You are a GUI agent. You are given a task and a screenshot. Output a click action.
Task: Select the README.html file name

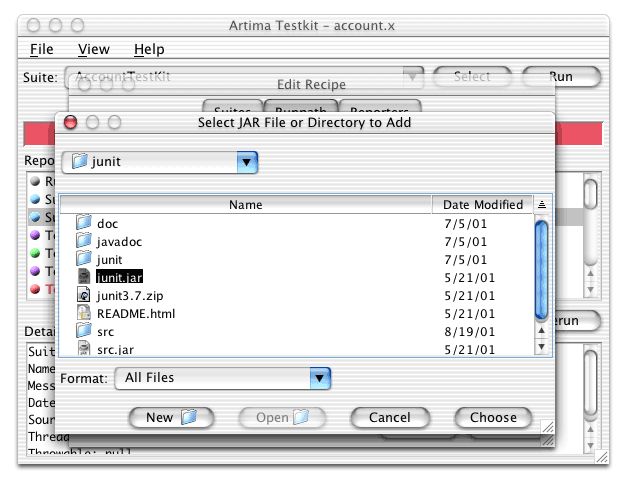136,314
